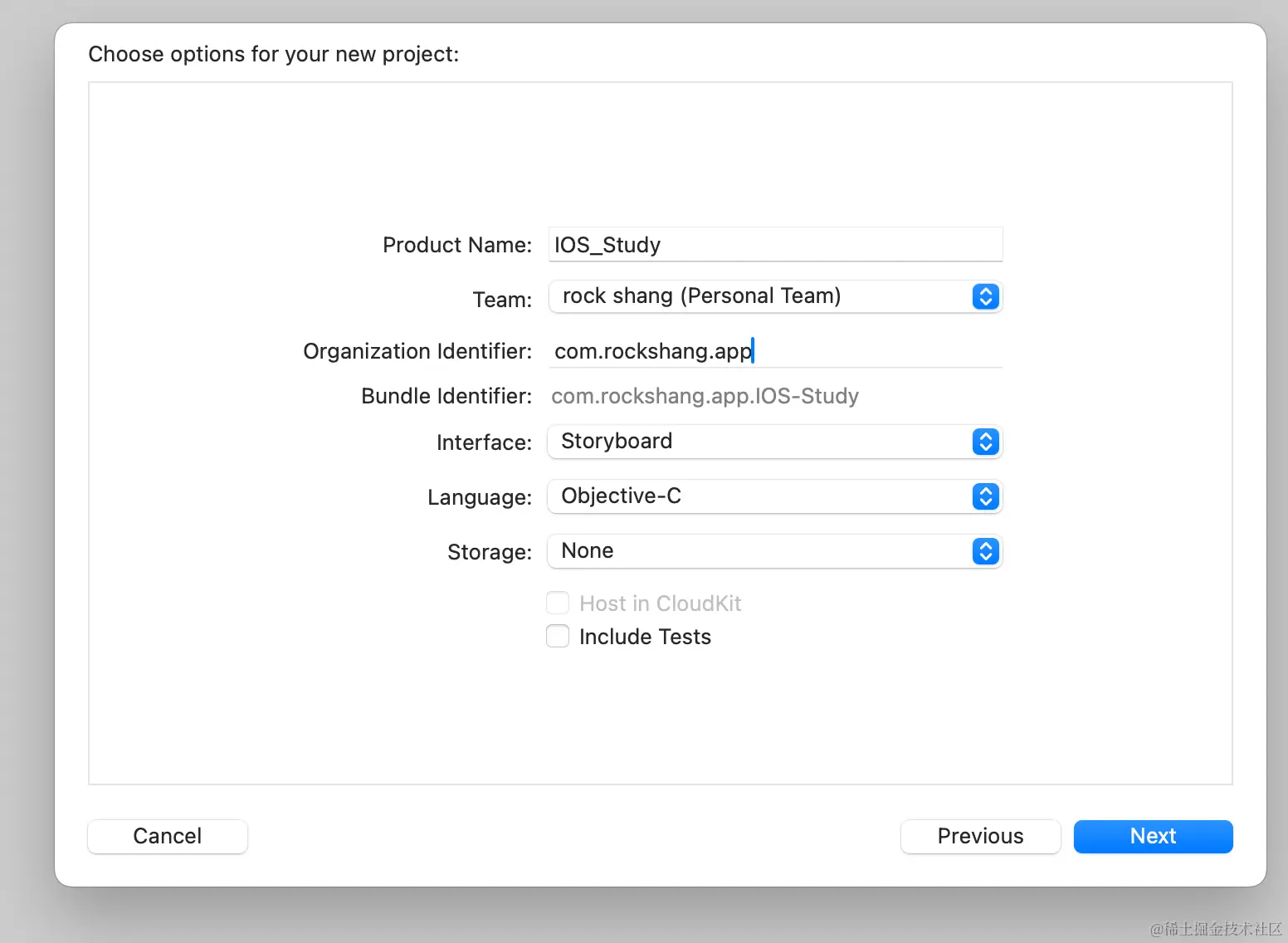This screenshot has width=1288, height=943.
Task: Click the Bundle Identifier value text
Action: point(705,396)
